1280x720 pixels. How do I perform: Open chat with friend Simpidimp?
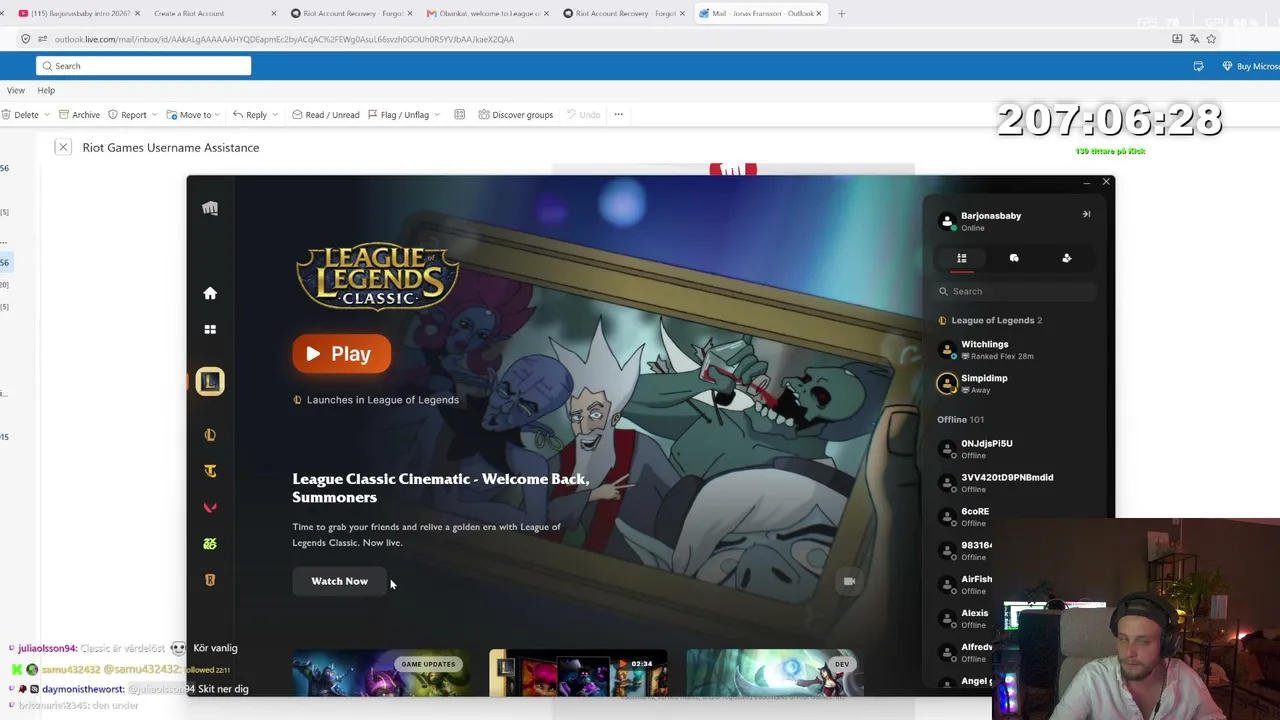click(1015, 383)
